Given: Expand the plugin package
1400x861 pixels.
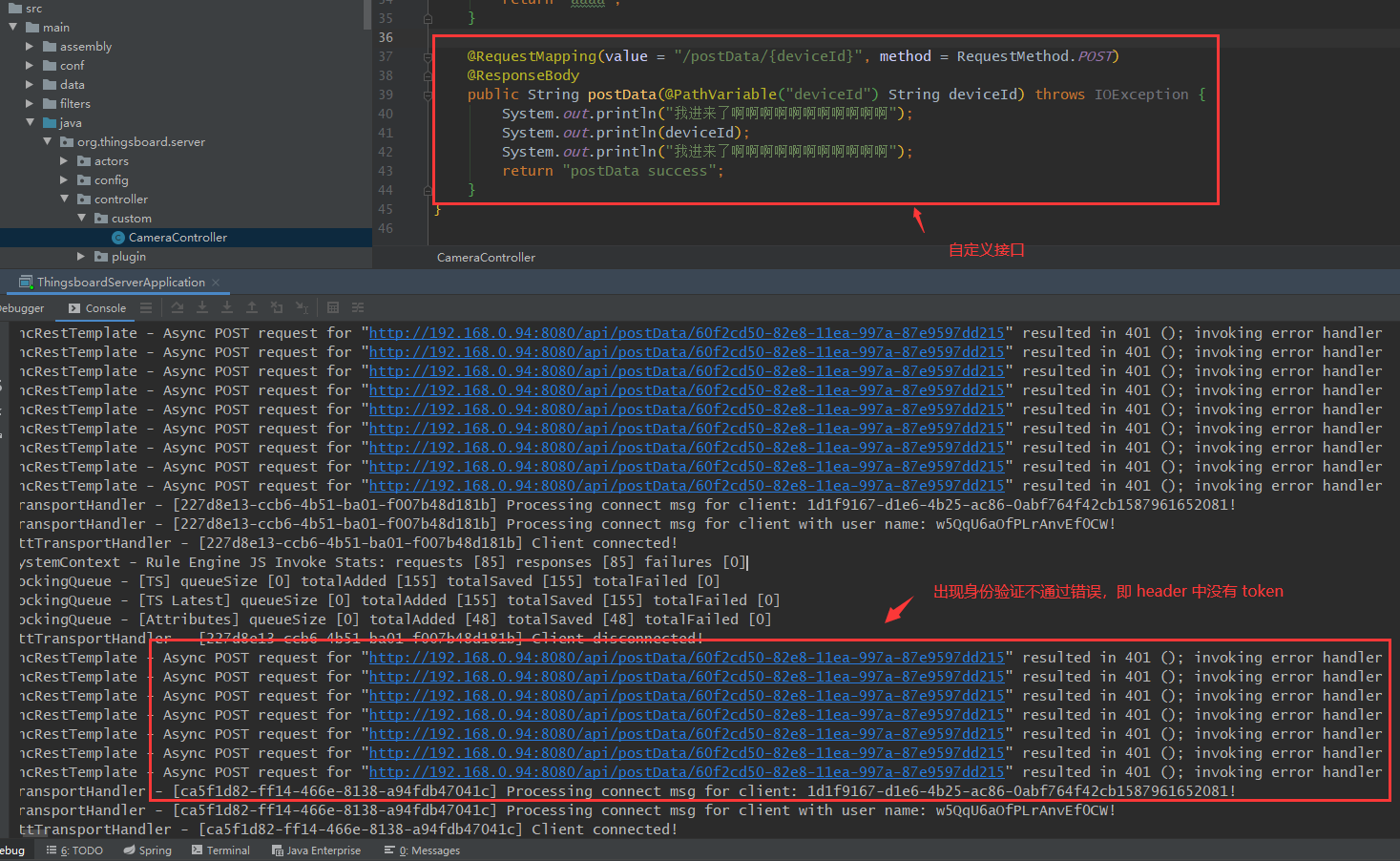Looking at the screenshot, I should (x=81, y=257).
